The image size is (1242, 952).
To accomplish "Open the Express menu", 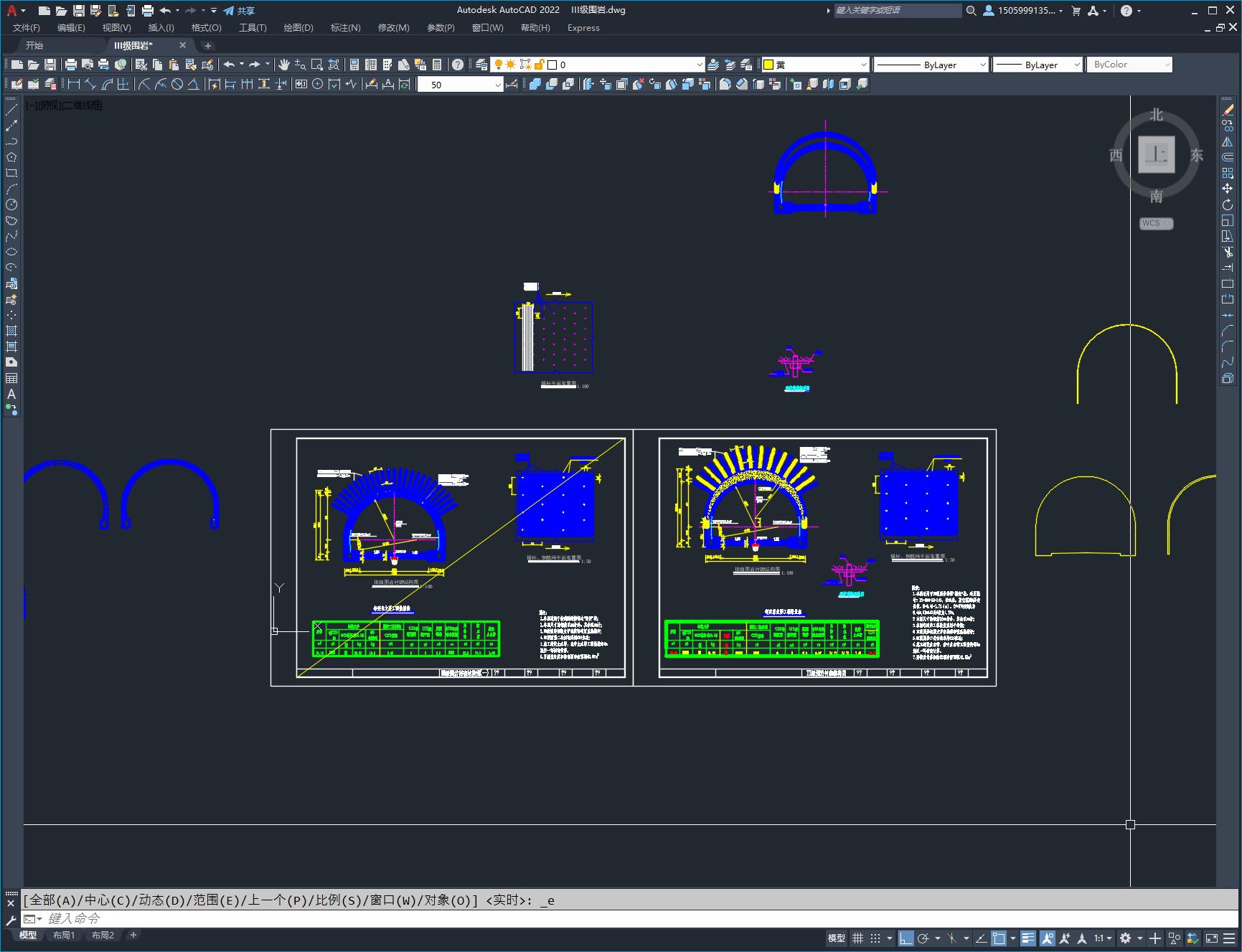I will [583, 28].
